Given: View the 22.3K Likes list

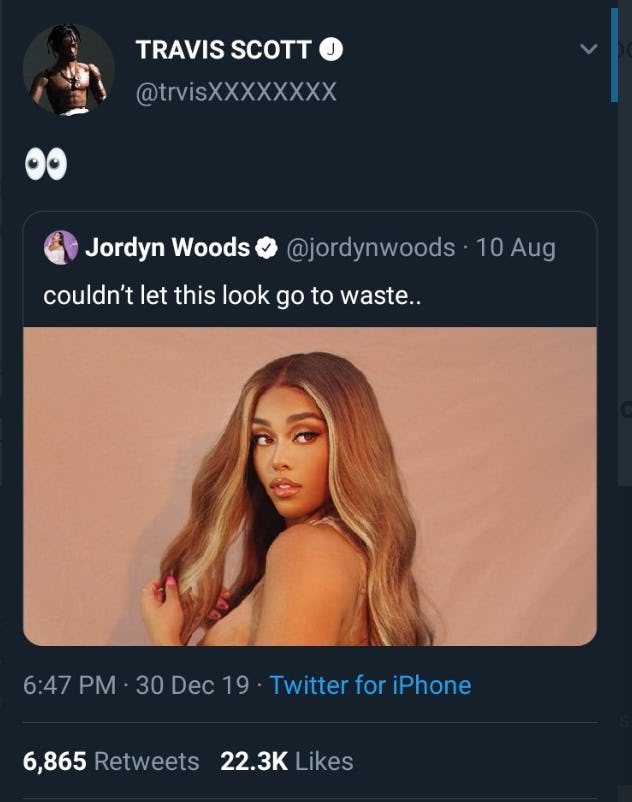Looking at the screenshot, I should point(287,761).
